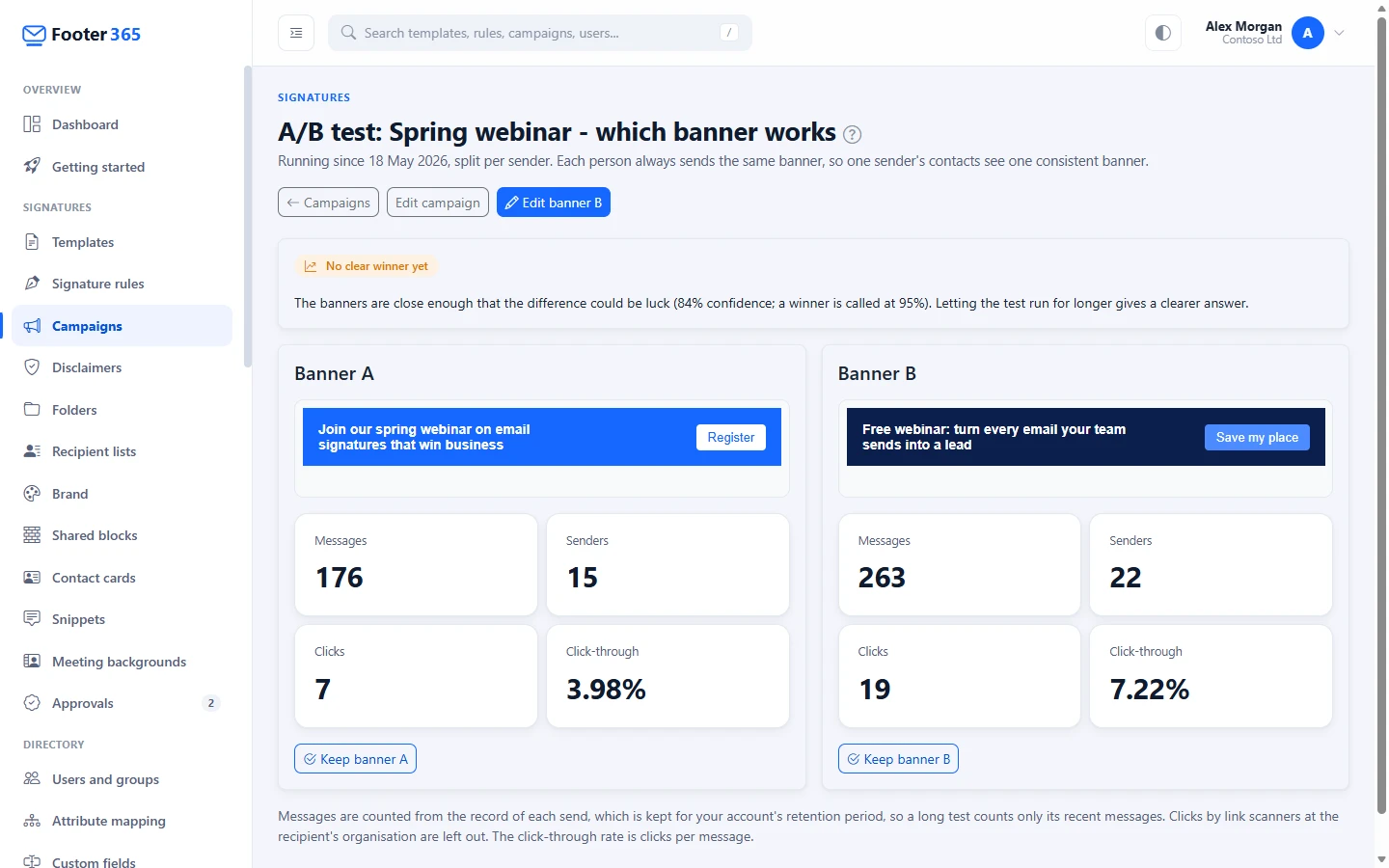
Task: Click the Users and groups icon
Action: coord(32,779)
